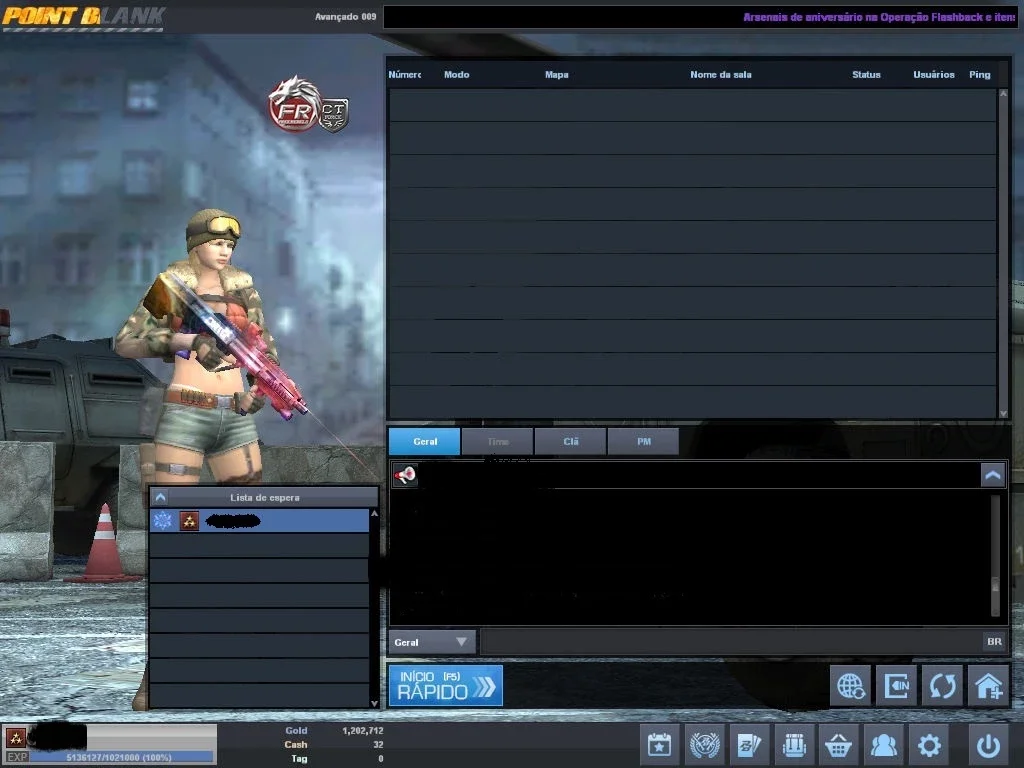Open the settings gear icon

click(x=929, y=745)
